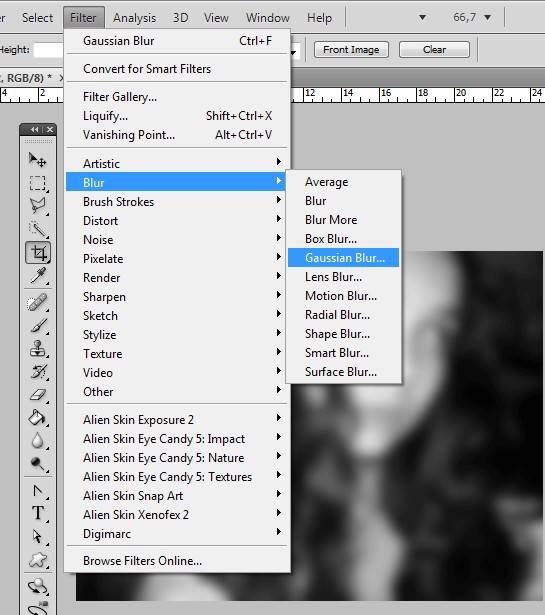Expand the Distort submenu

[177, 220]
